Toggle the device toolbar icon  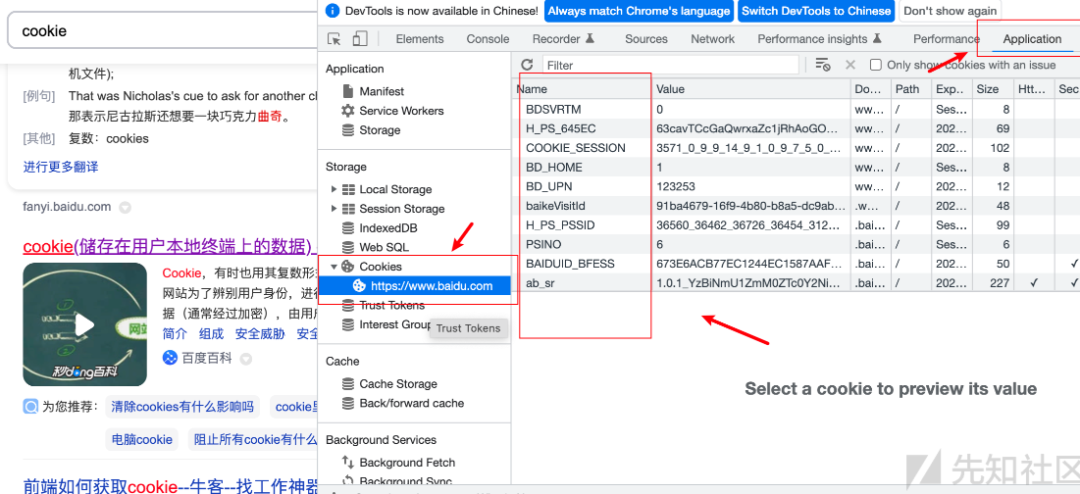click(360, 39)
